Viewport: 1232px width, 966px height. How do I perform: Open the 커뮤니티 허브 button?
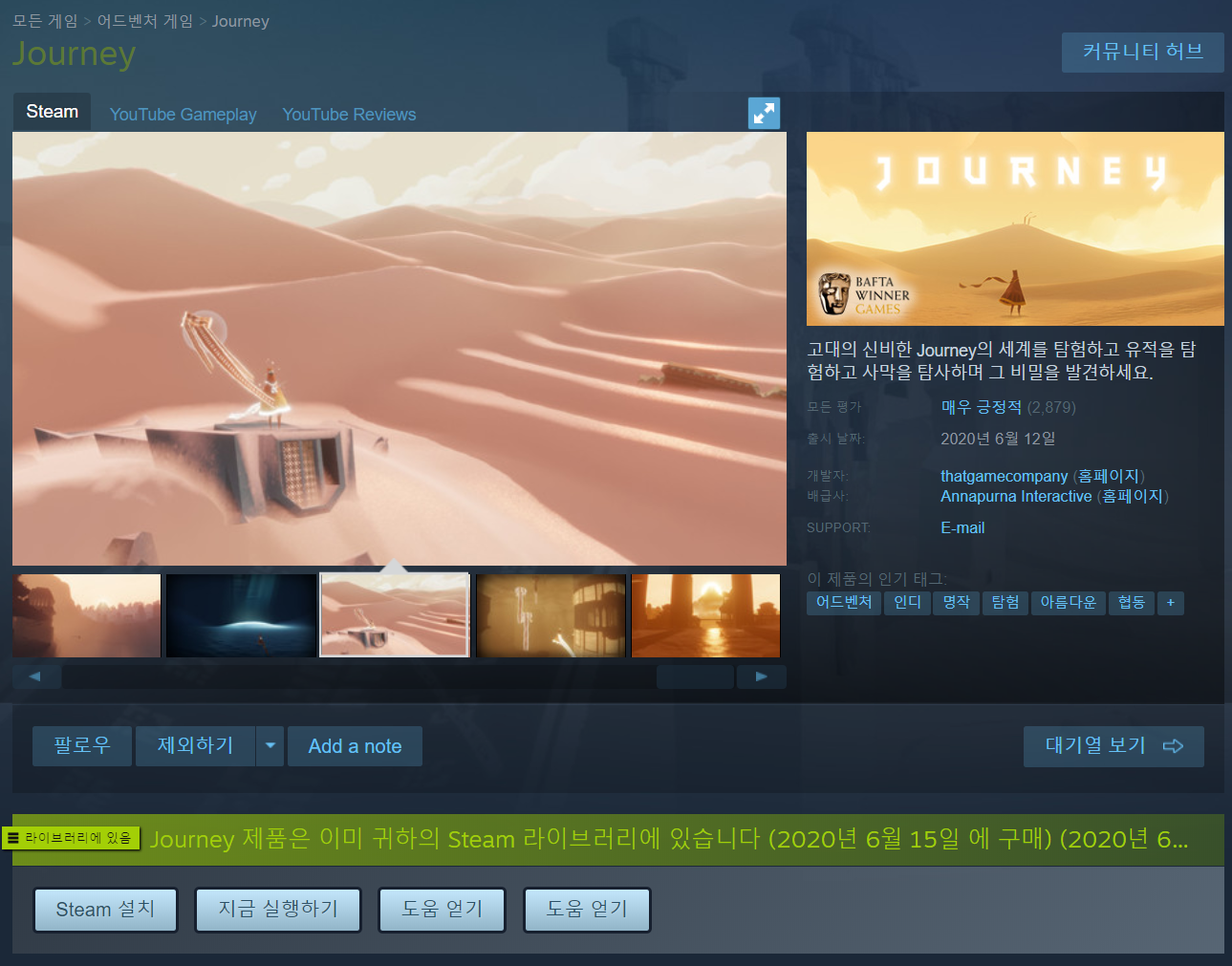(x=1142, y=52)
